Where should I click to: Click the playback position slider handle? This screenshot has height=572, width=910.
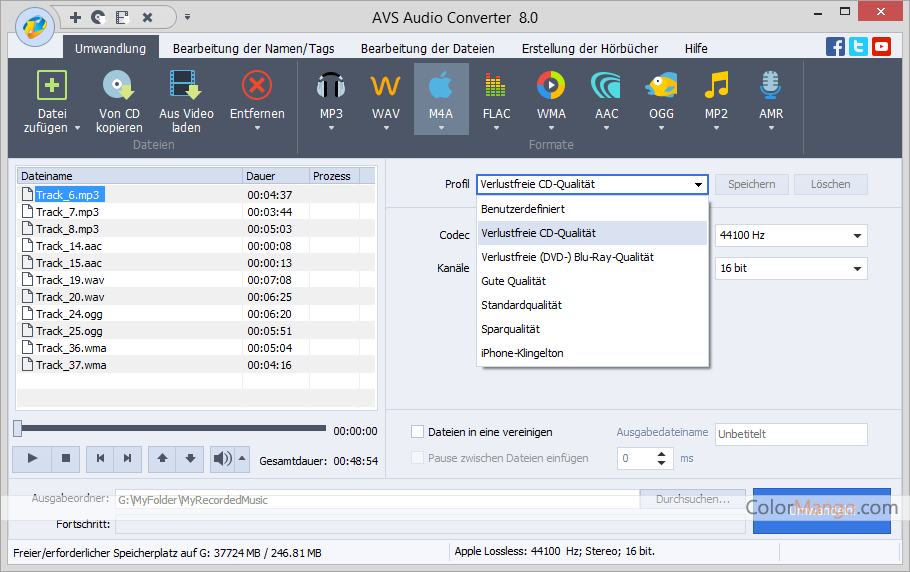[18, 429]
